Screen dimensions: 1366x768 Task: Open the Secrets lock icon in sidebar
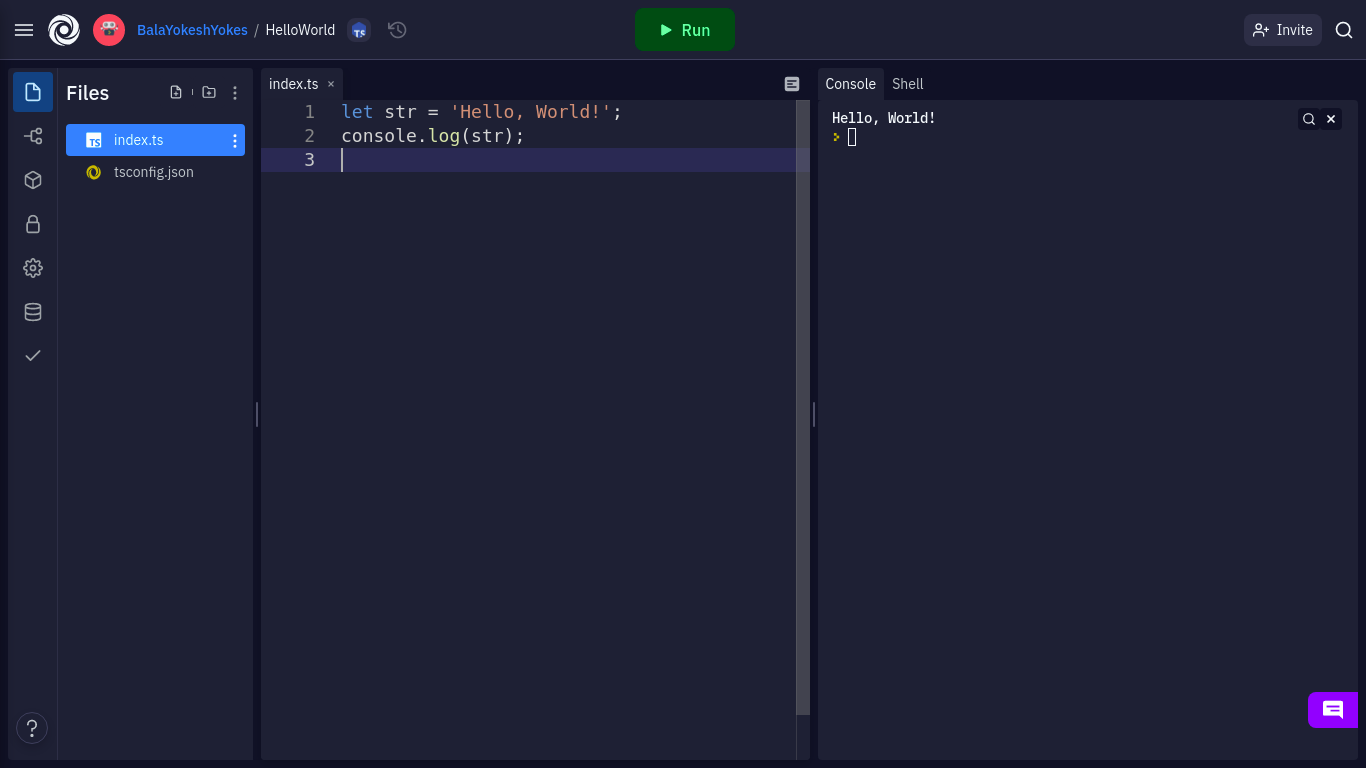point(32,224)
